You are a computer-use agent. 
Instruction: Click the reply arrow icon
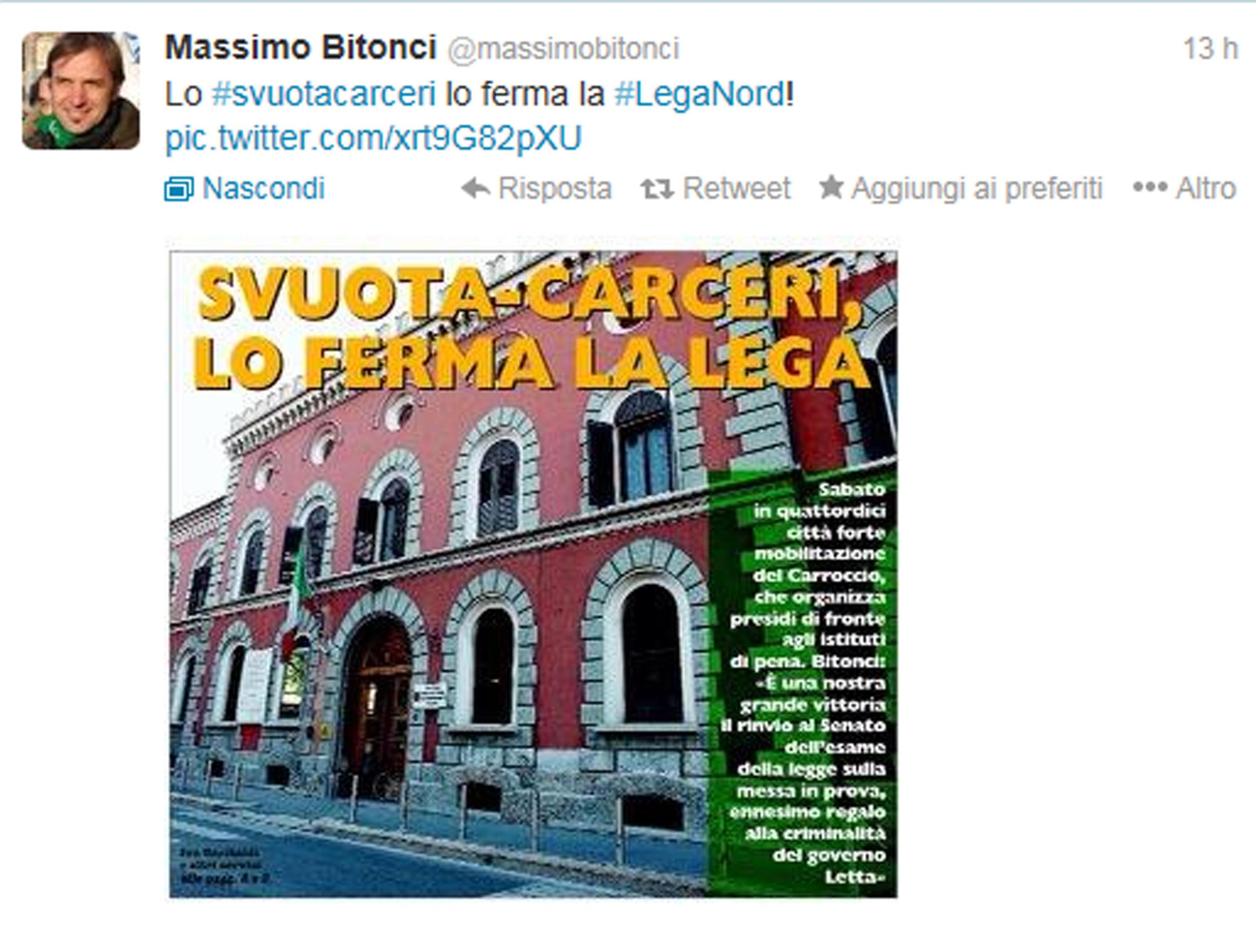pos(476,188)
